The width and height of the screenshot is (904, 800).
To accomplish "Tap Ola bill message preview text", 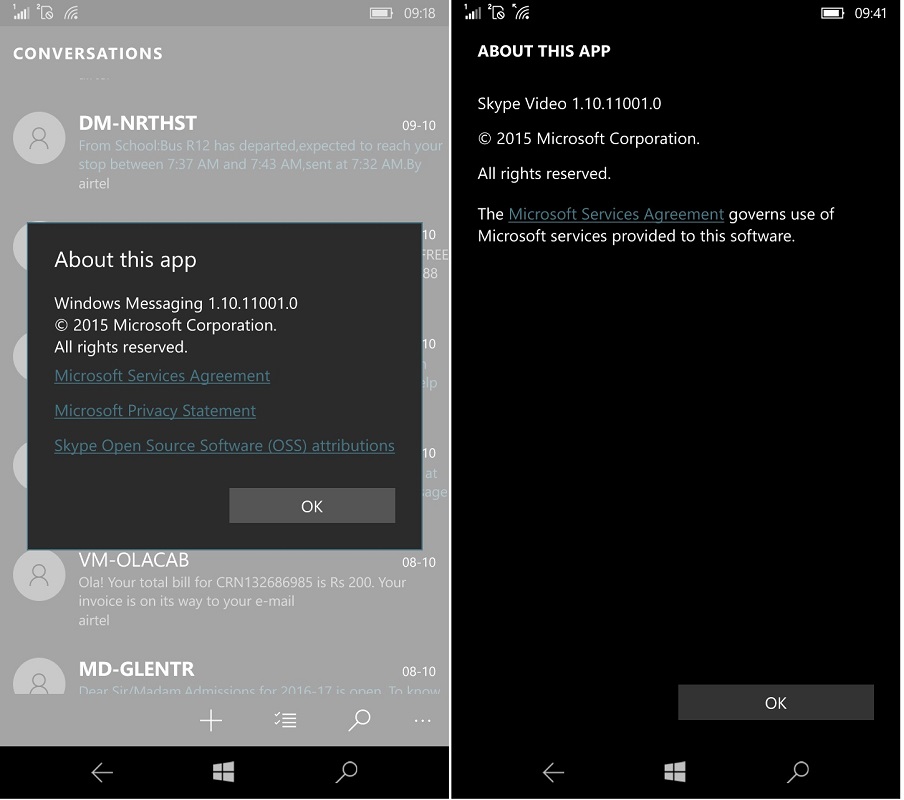I will coord(242,591).
